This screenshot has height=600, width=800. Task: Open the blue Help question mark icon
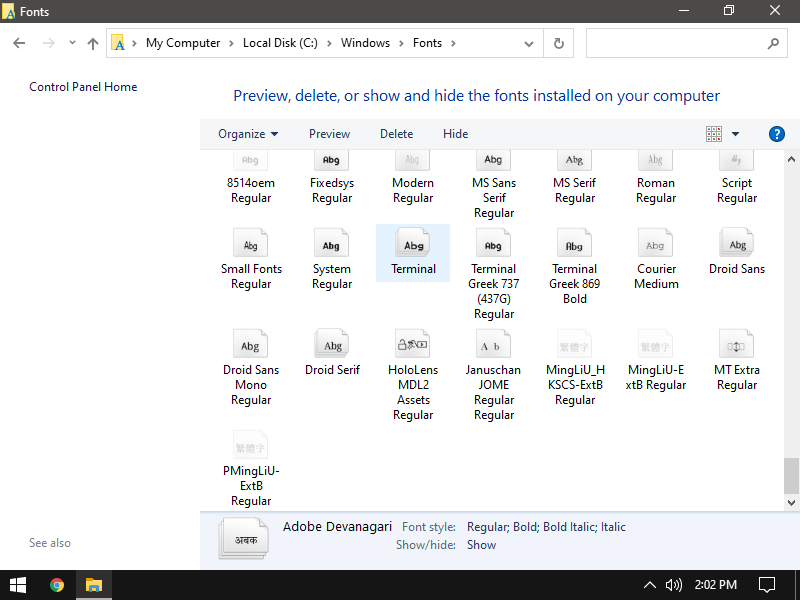click(777, 134)
